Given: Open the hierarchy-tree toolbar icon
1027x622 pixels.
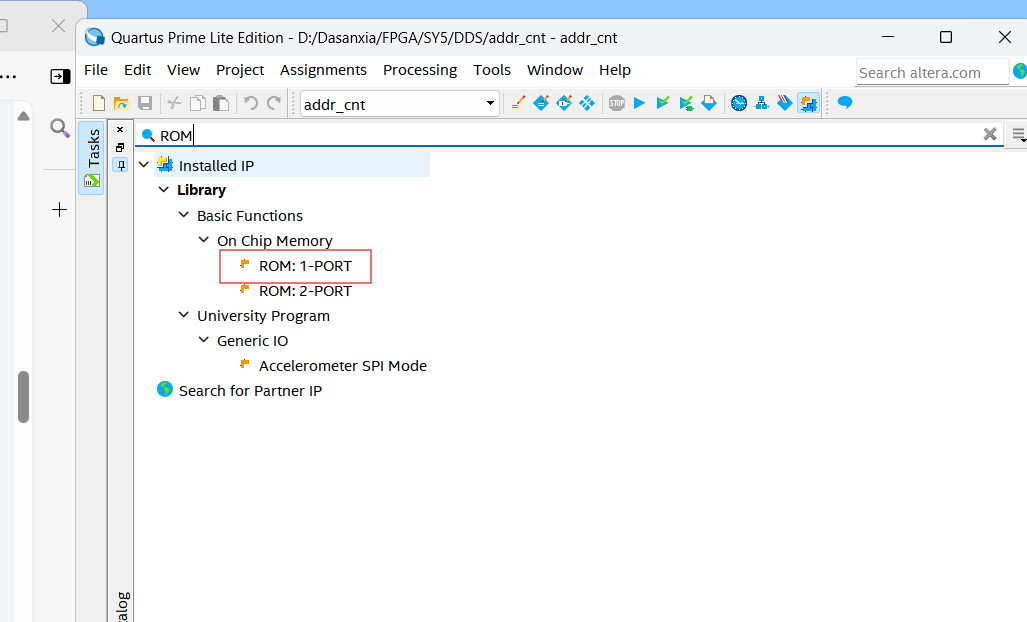Looking at the screenshot, I should point(762,103).
